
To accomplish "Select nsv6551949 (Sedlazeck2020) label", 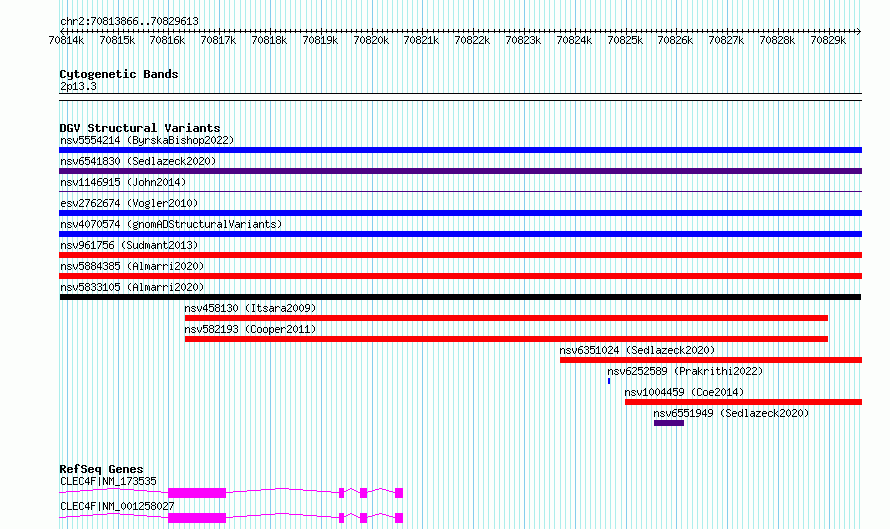I will (731, 413).
